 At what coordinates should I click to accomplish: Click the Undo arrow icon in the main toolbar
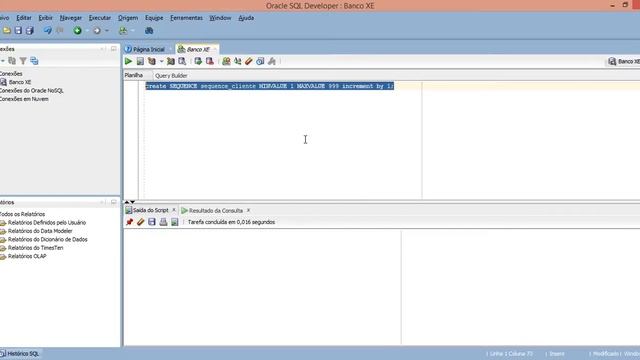48,31
